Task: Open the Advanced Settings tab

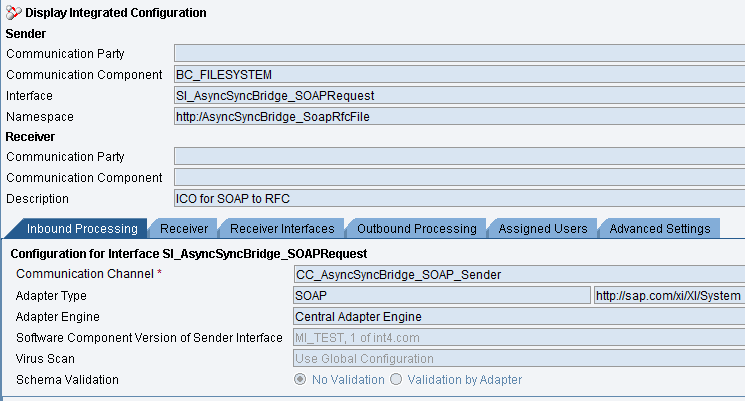Action: pyautogui.click(x=659, y=229)
